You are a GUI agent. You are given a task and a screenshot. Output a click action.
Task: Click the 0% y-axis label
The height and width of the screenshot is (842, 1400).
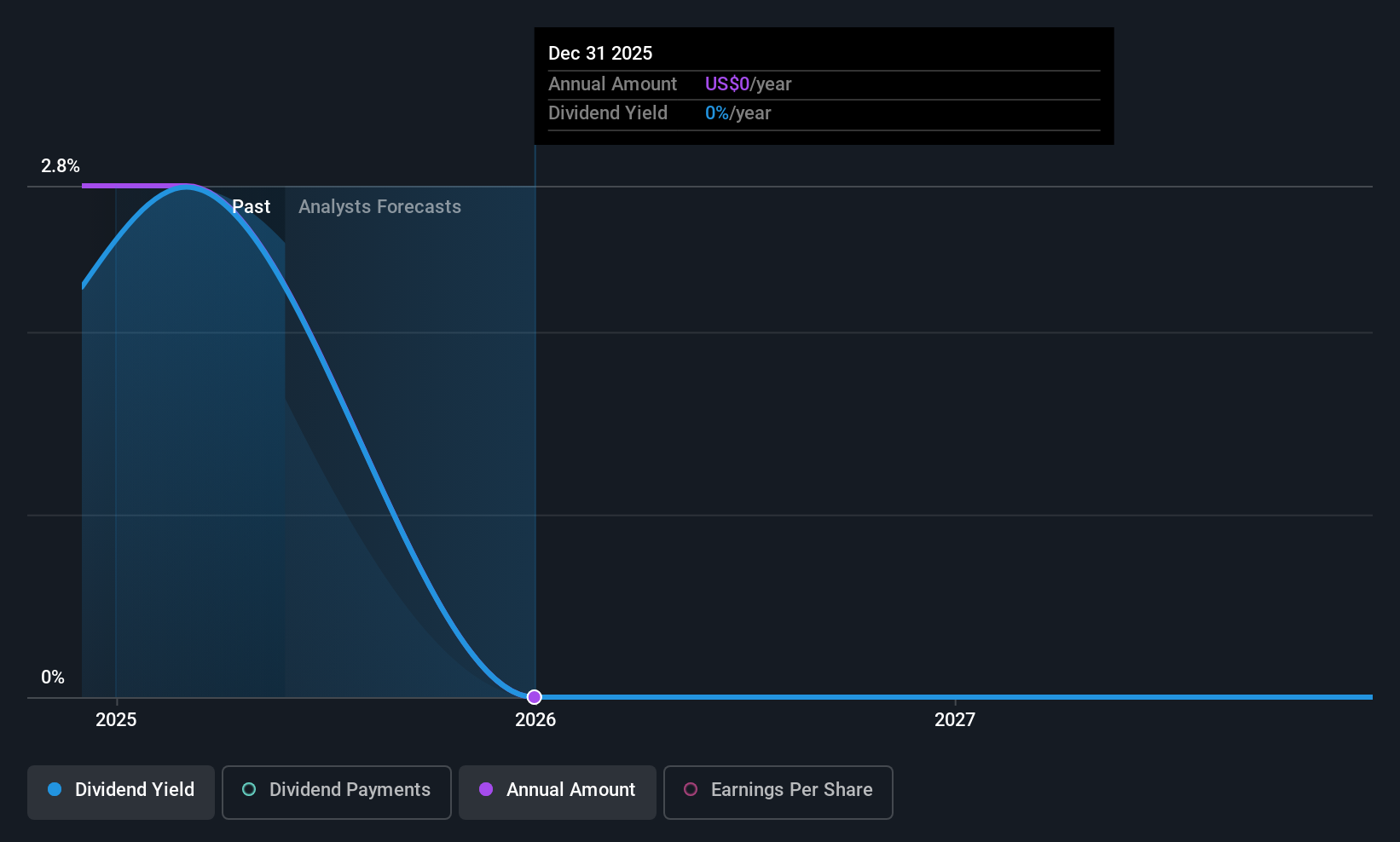point(53,677)
